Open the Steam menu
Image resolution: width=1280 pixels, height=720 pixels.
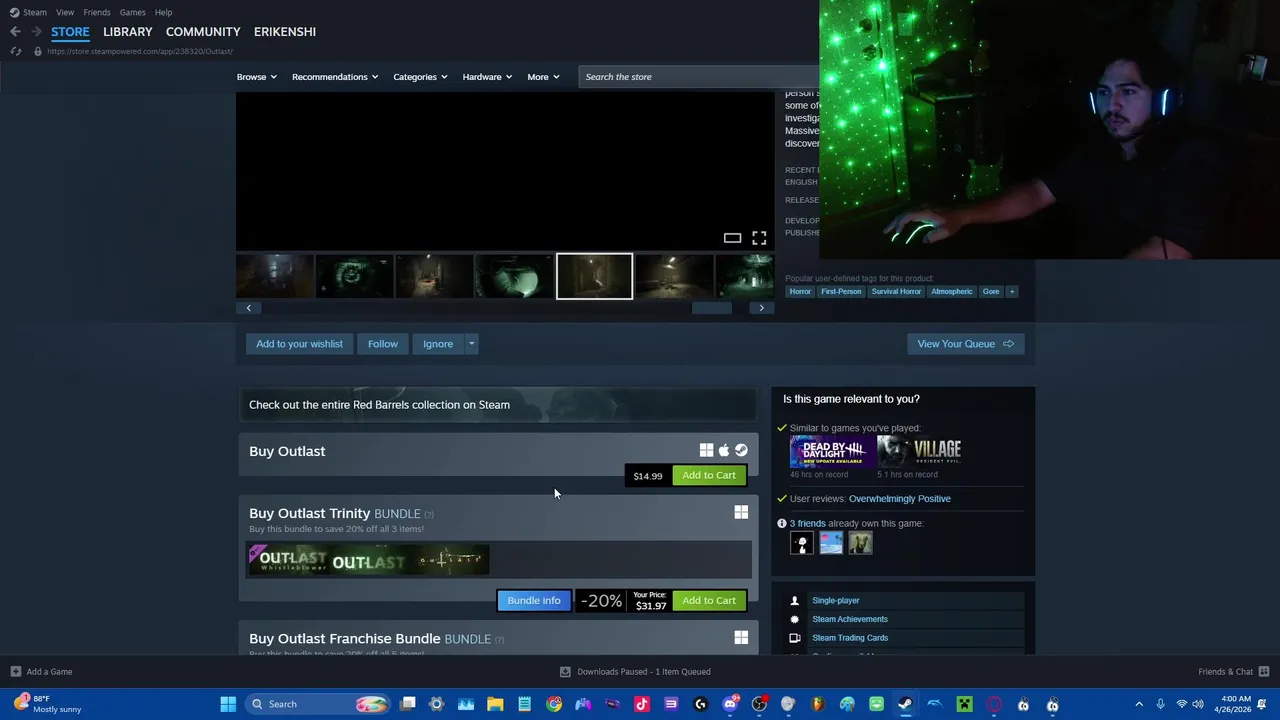point(29,12)
